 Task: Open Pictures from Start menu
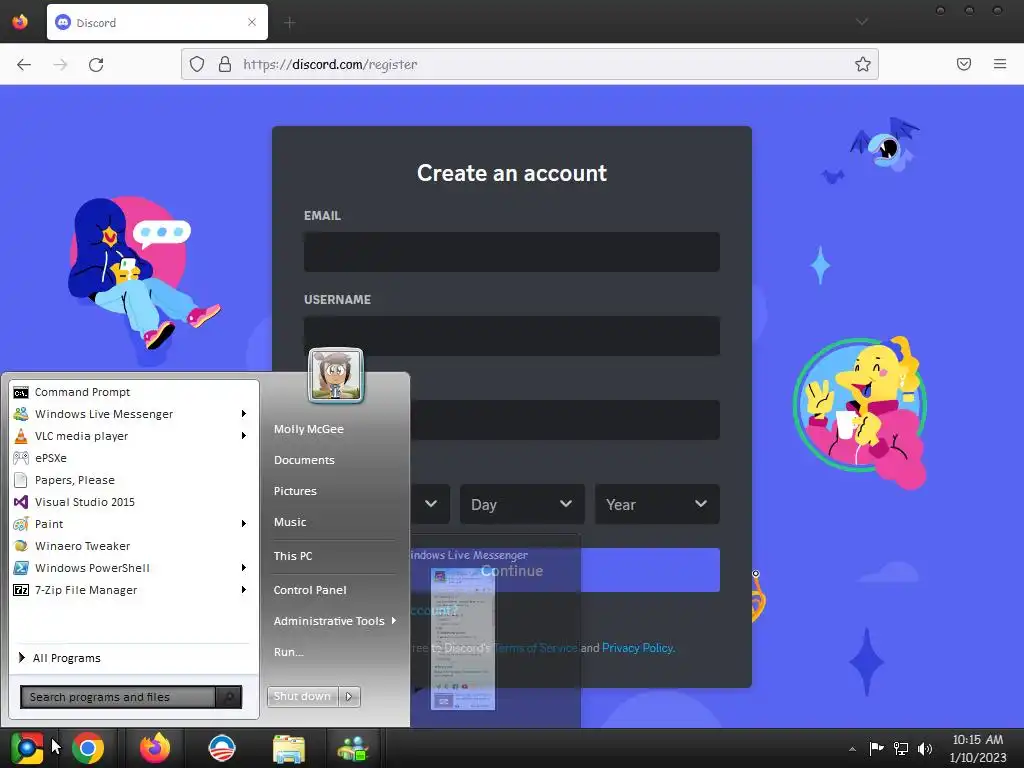tap(295, 491)
